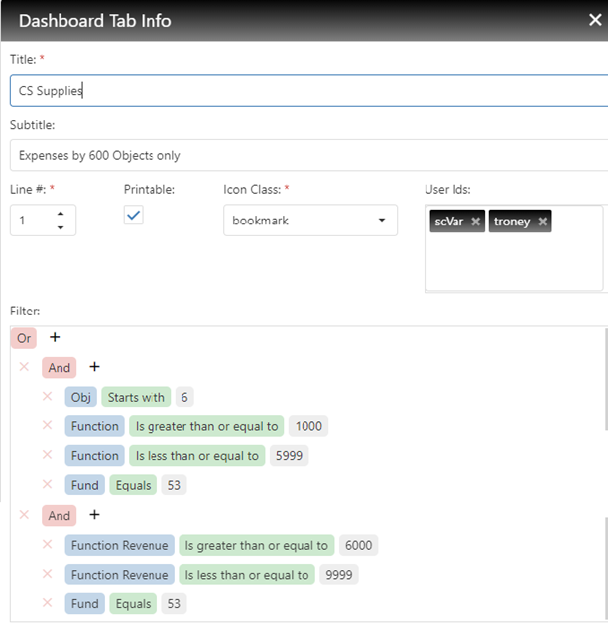The width and height of the screenshot is (608, 625).
Task: Toggle the first And group operator
Action: (x=59, y=368)
